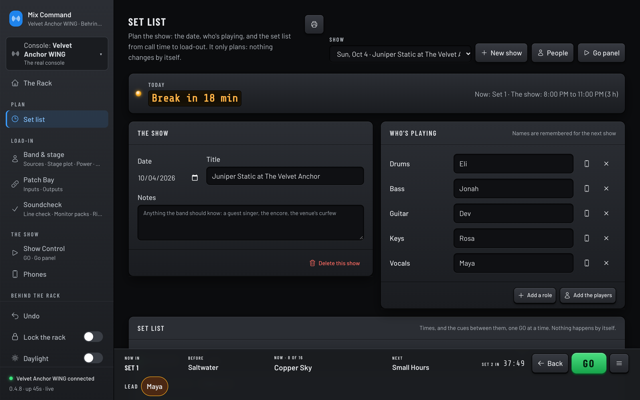This screenshot has width=640, height=400.
Task: Open the menu icon next to GO
Action: (x=619, y=363)
